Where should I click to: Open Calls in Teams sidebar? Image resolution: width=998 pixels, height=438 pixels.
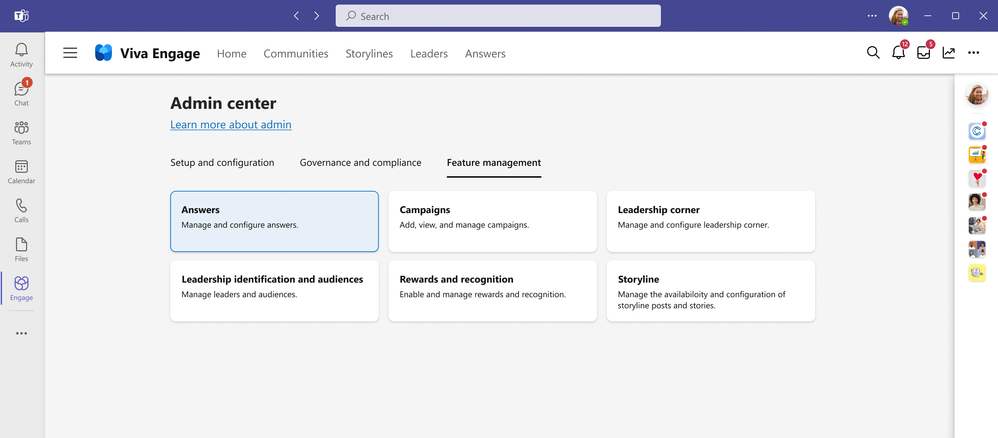[x=22, y=211]
